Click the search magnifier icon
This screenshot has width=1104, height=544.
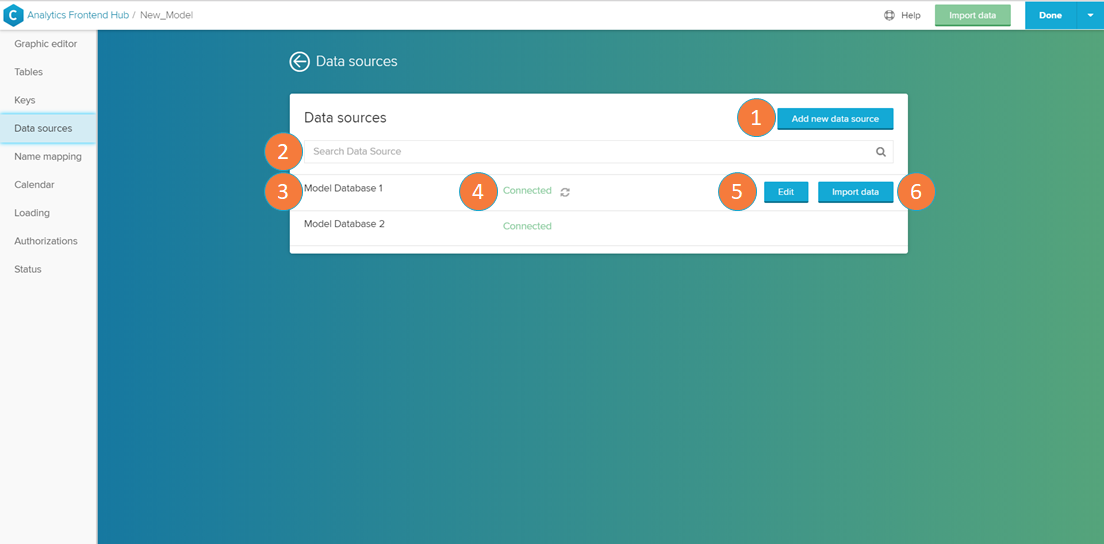(881, 152)
